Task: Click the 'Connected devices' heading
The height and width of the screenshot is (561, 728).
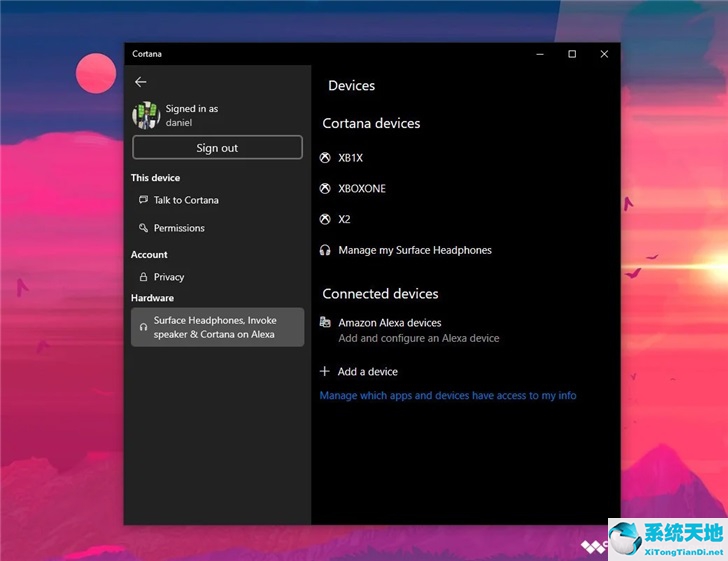Action: [380, 294]
